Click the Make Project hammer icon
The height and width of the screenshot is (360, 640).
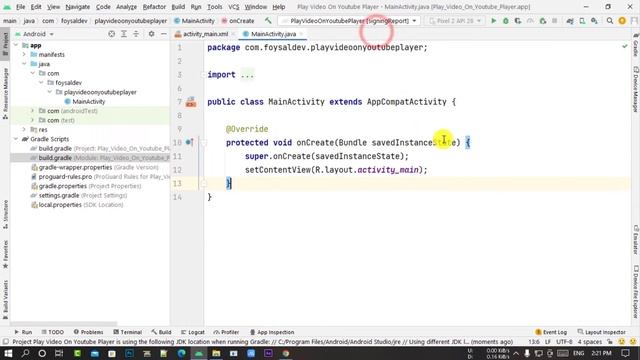[268, 20]
